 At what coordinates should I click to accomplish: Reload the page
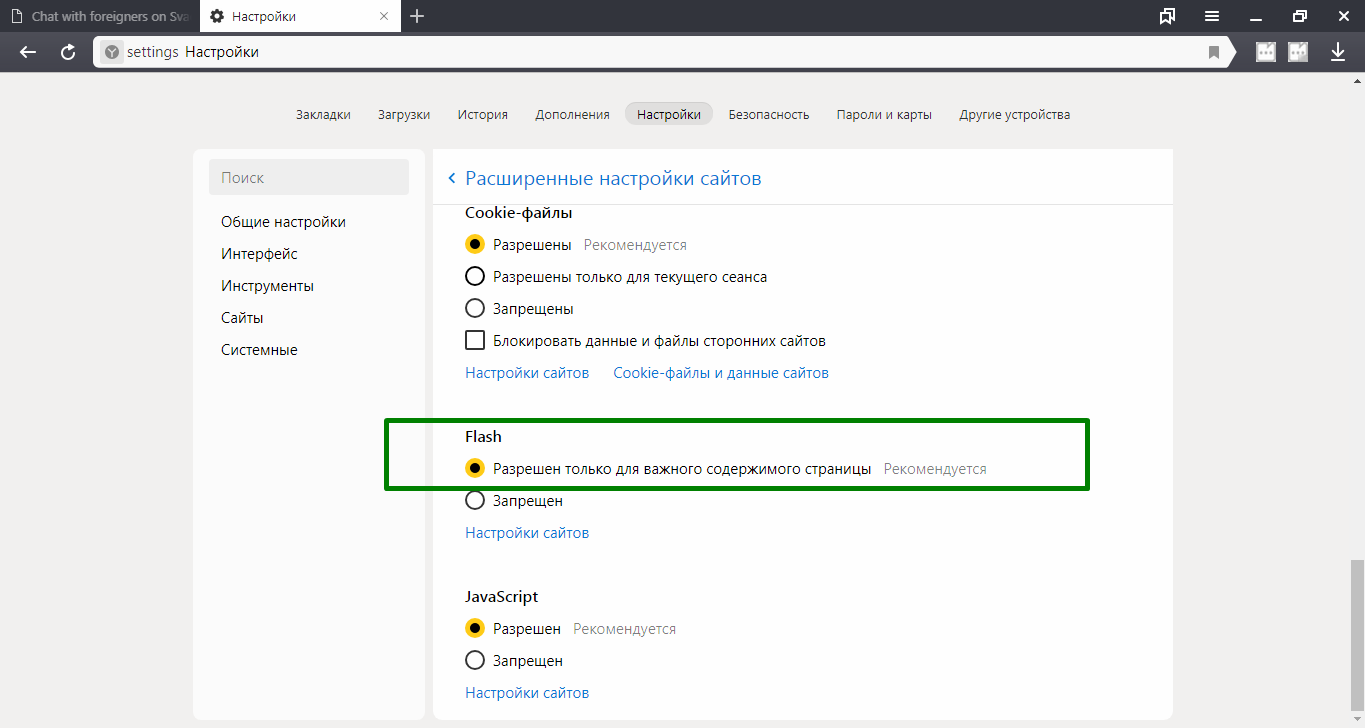[68, 52]
